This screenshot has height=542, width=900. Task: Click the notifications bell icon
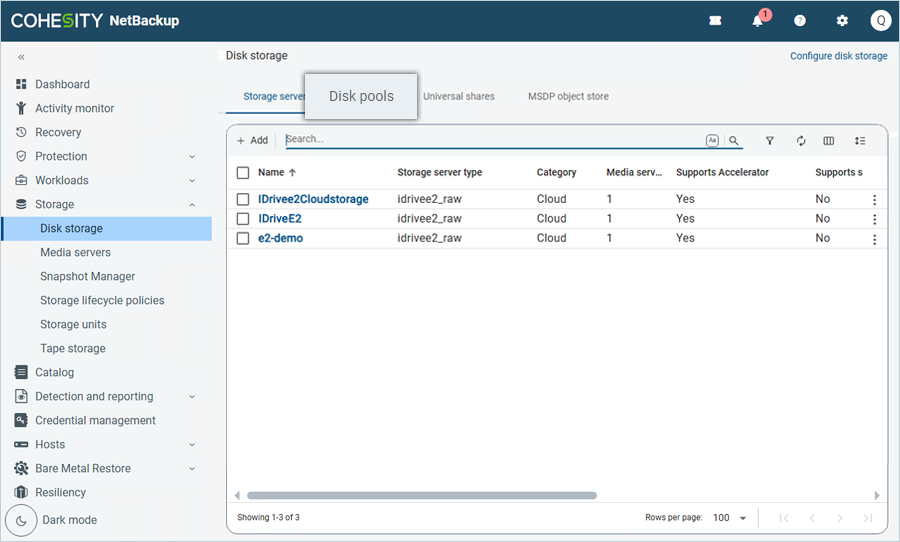(758, 21)
